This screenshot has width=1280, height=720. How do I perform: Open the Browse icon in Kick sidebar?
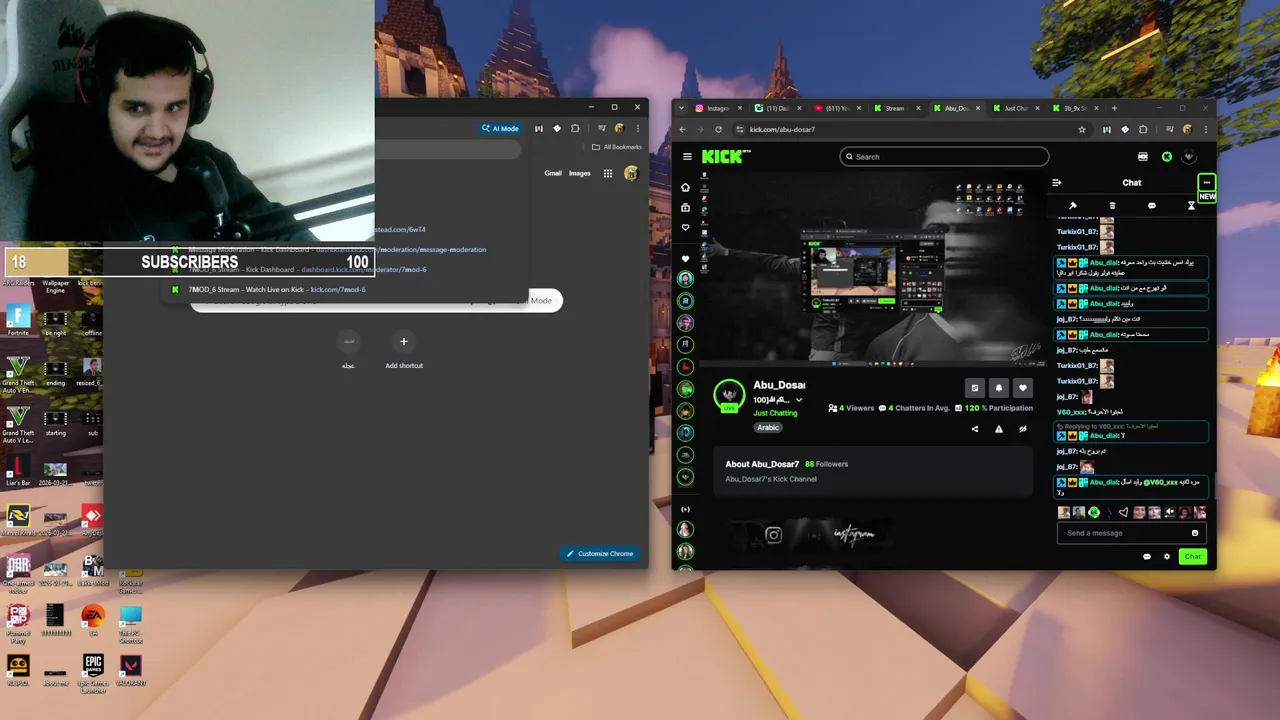pos(685,207)
